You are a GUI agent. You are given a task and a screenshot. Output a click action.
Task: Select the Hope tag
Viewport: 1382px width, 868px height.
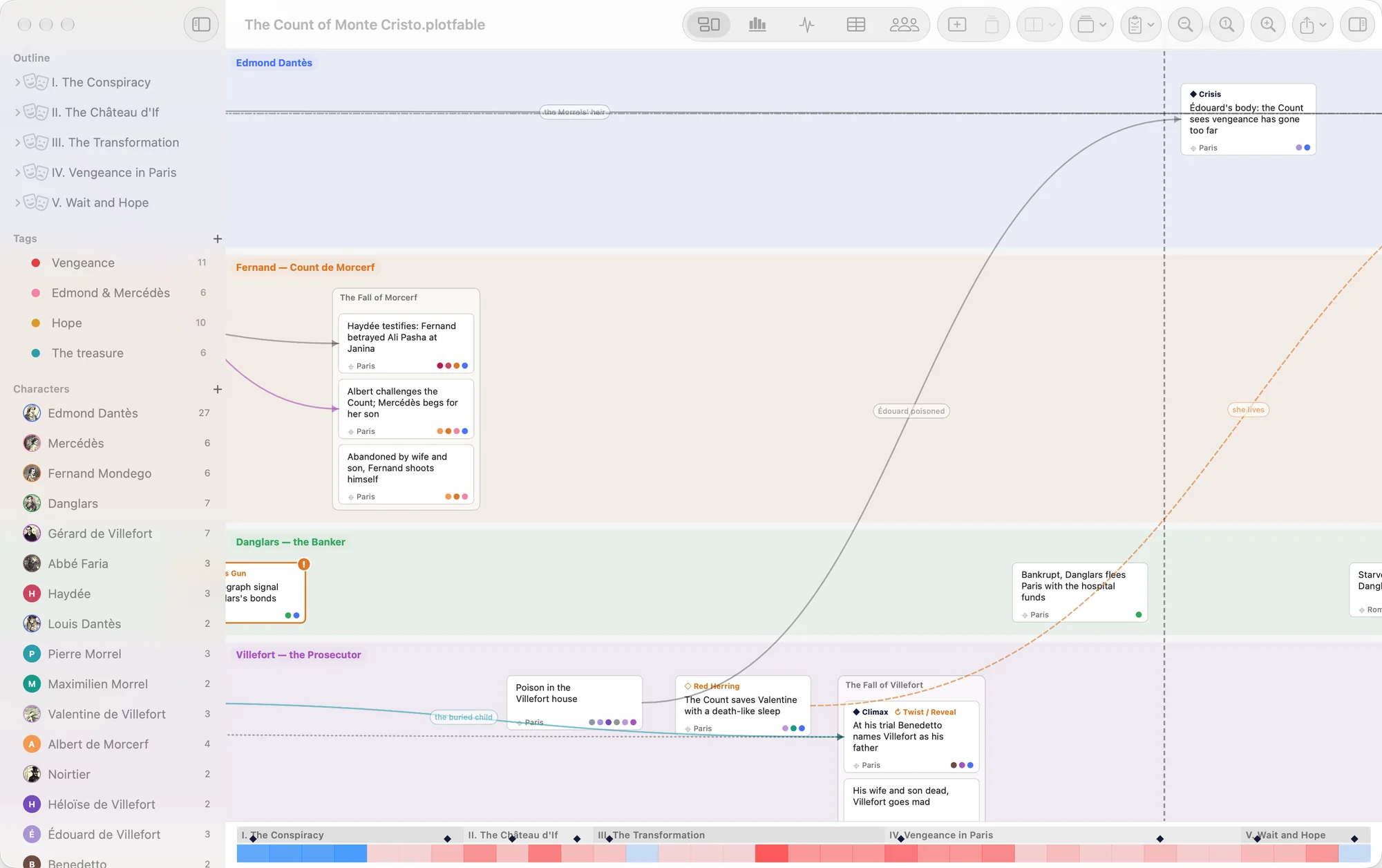[x=113, y=323]
